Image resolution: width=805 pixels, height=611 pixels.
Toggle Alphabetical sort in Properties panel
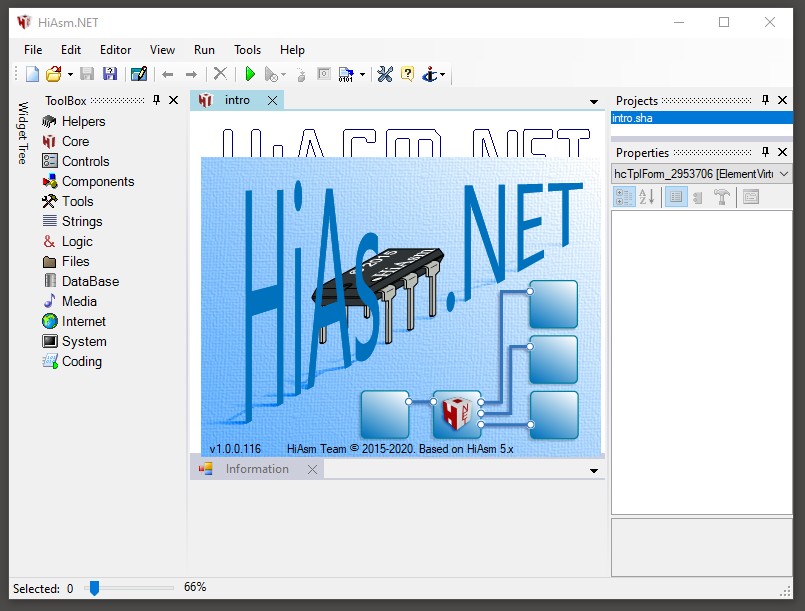[646, 197]
